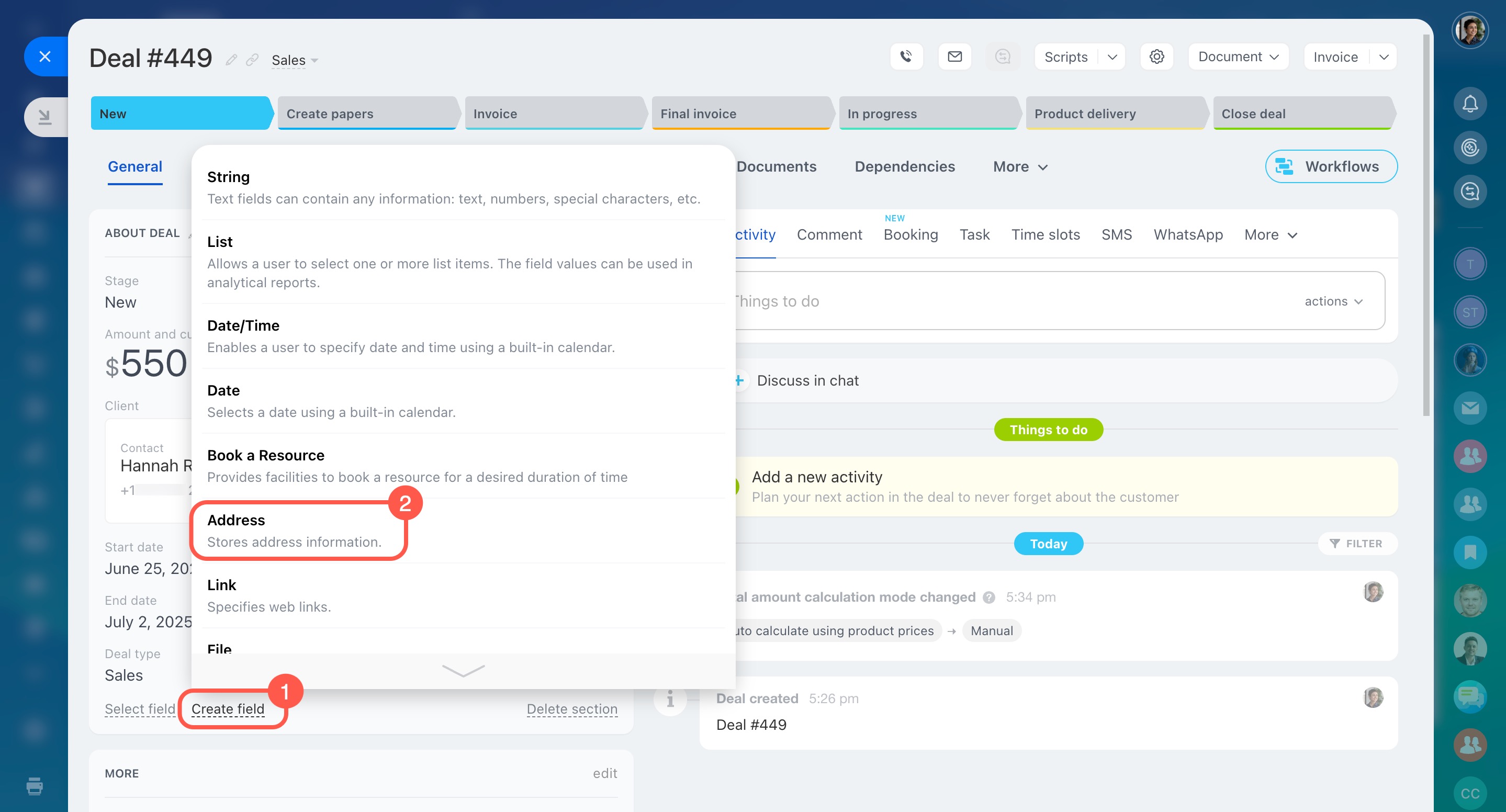Click pencil icon to rename deal
This screenshot has height=812, width=1506.
point(231,60)
